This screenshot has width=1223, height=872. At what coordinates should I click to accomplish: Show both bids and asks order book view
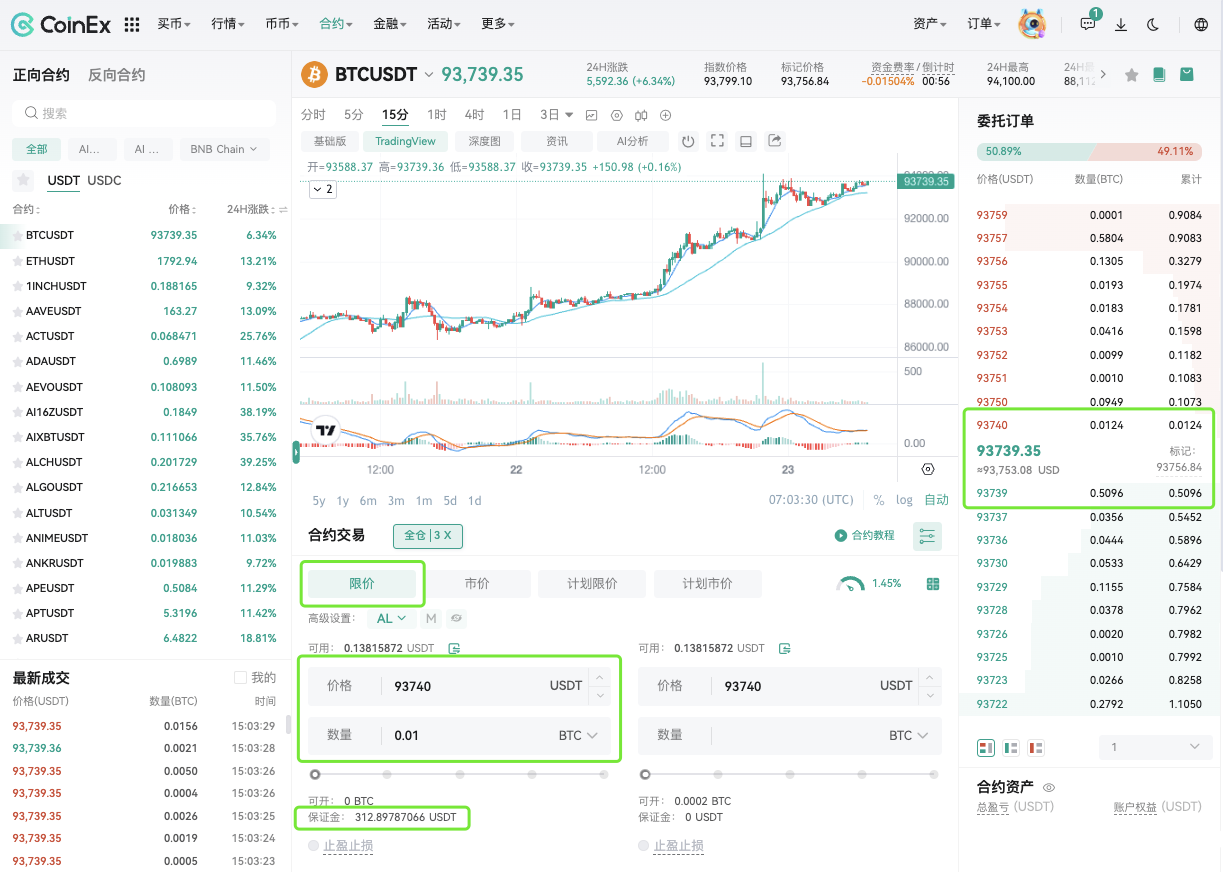[985, 747]
